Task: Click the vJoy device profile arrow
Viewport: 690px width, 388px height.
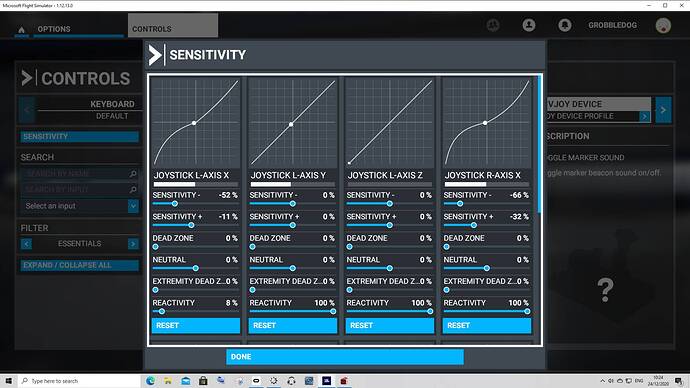Action: [645, 116]
